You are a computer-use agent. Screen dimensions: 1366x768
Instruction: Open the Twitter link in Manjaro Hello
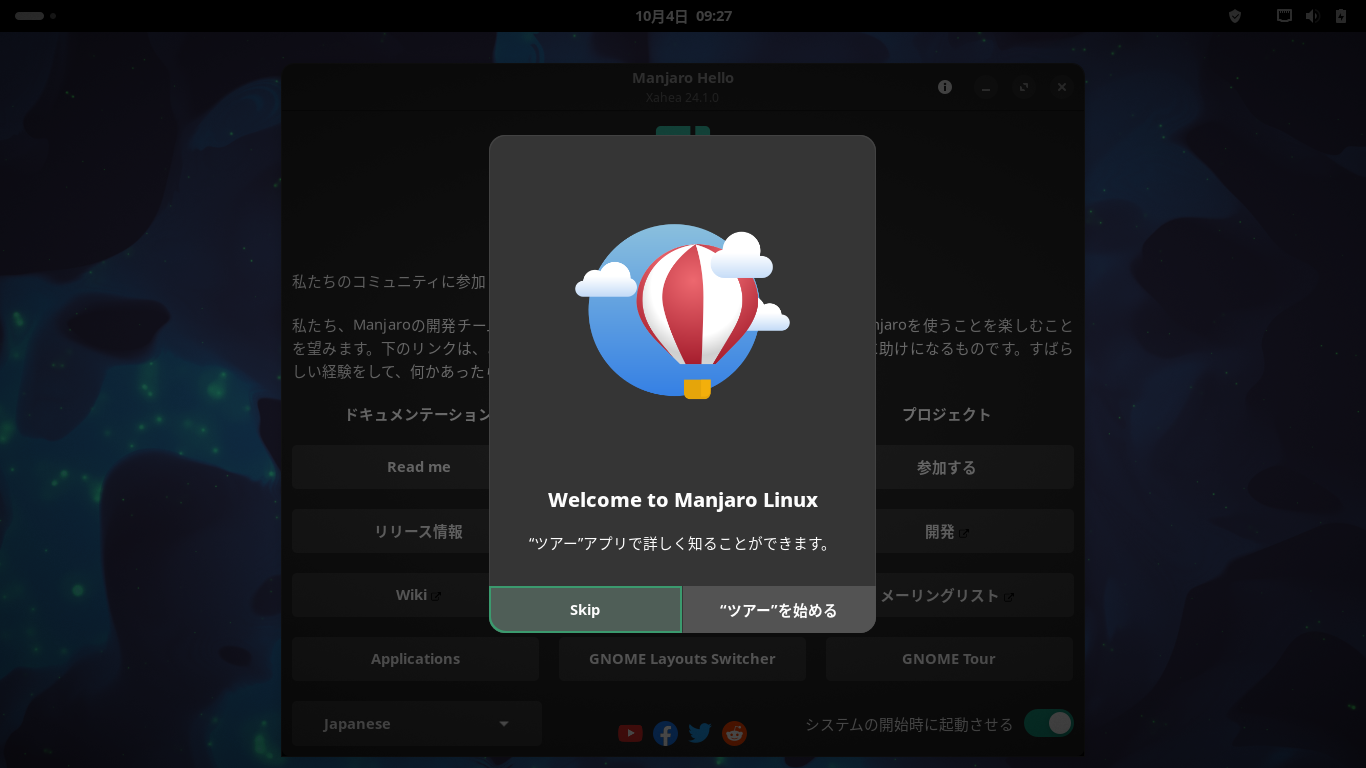pos(700,733)
